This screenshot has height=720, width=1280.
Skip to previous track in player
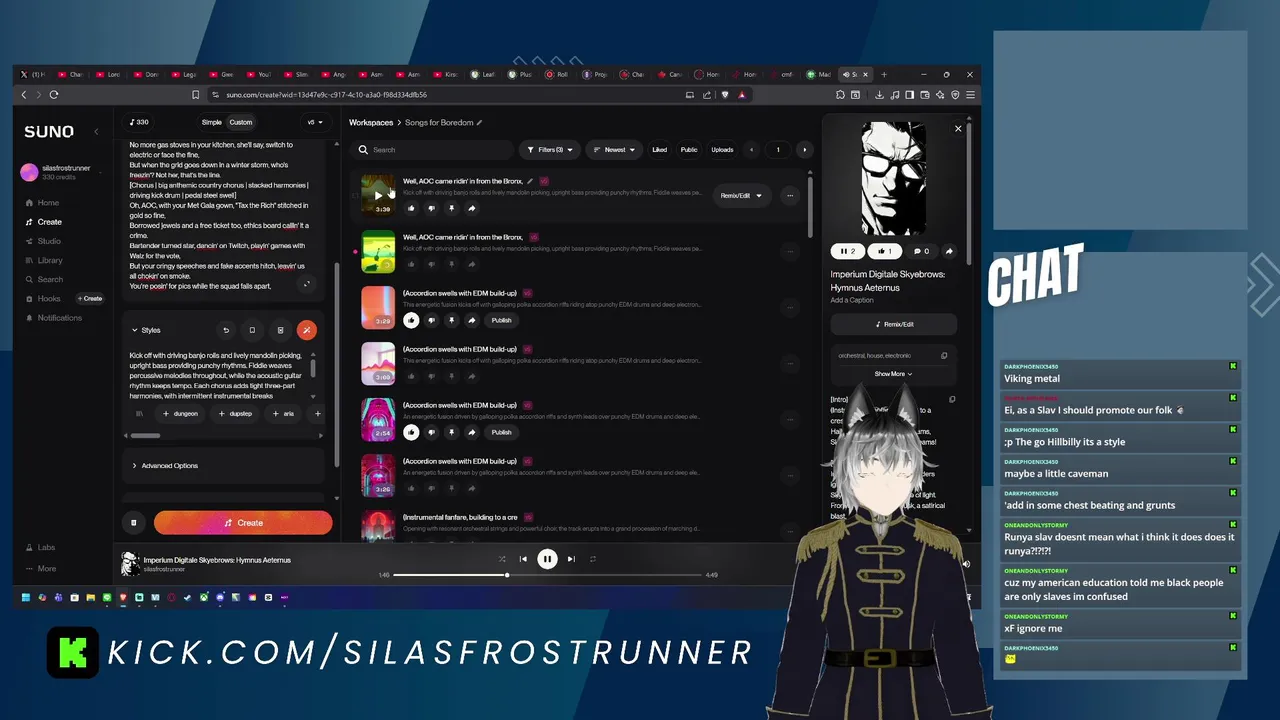[x=523, y=559]
